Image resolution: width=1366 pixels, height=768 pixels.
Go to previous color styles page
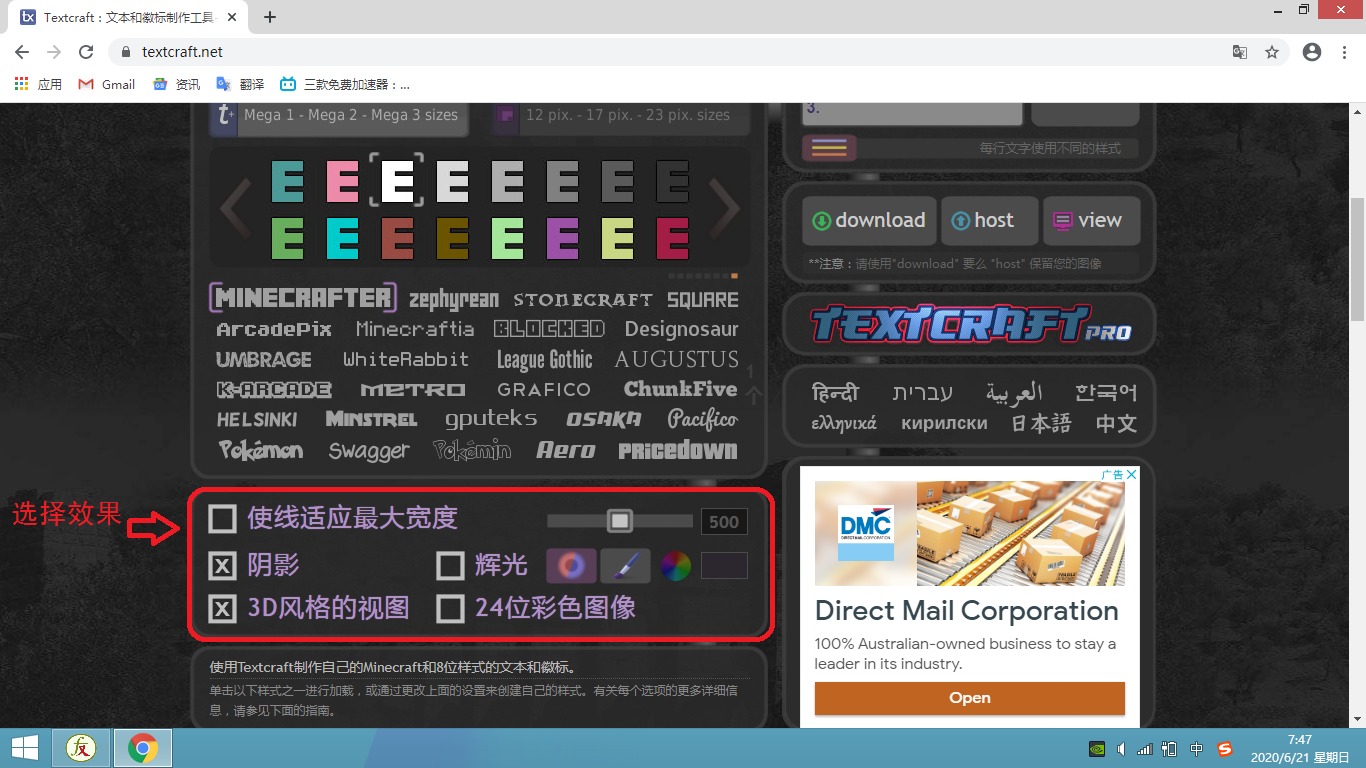[235, 208]
